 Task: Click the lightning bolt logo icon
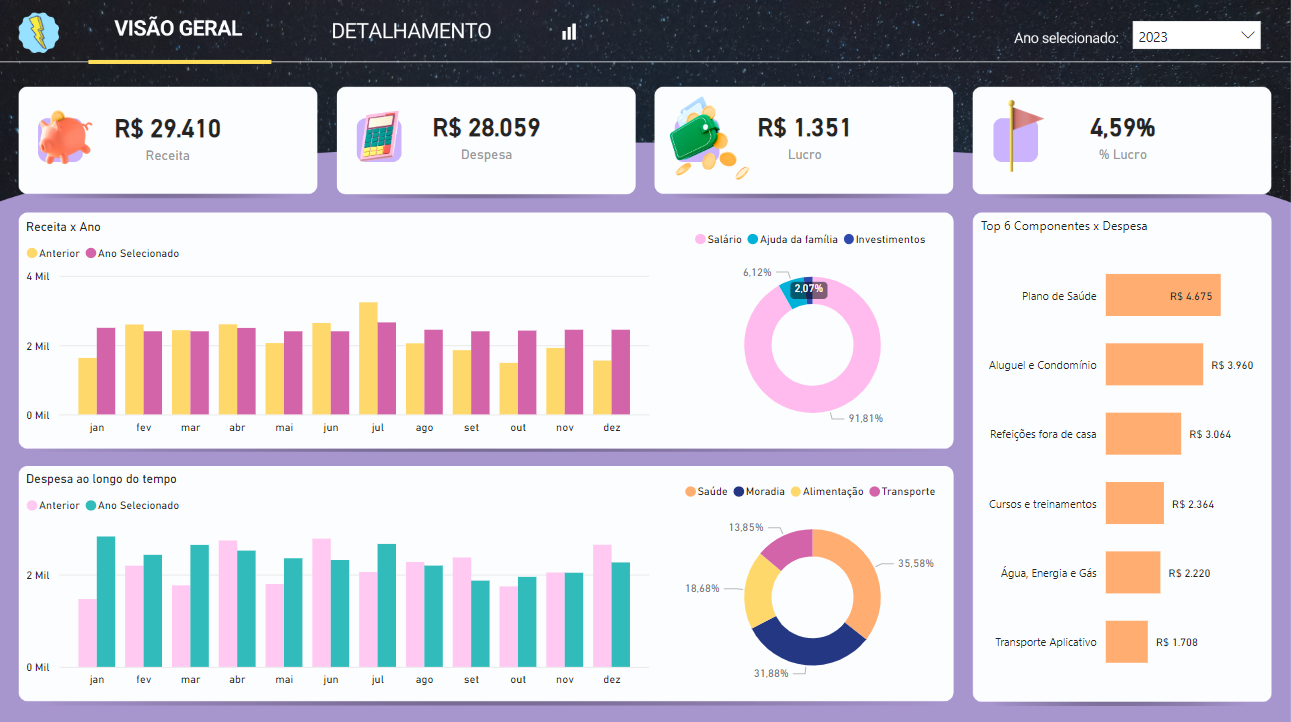39,32
